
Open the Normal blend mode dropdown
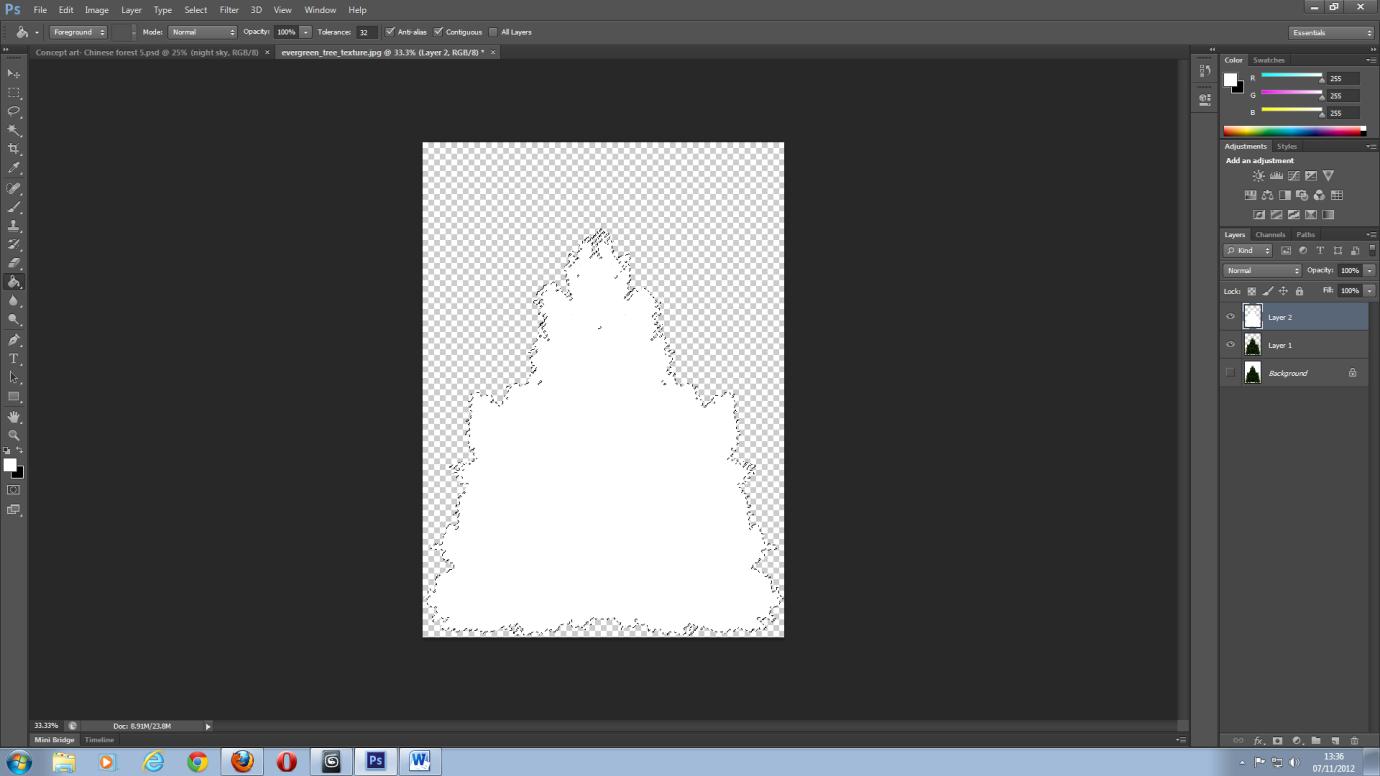pos(1262,270)
